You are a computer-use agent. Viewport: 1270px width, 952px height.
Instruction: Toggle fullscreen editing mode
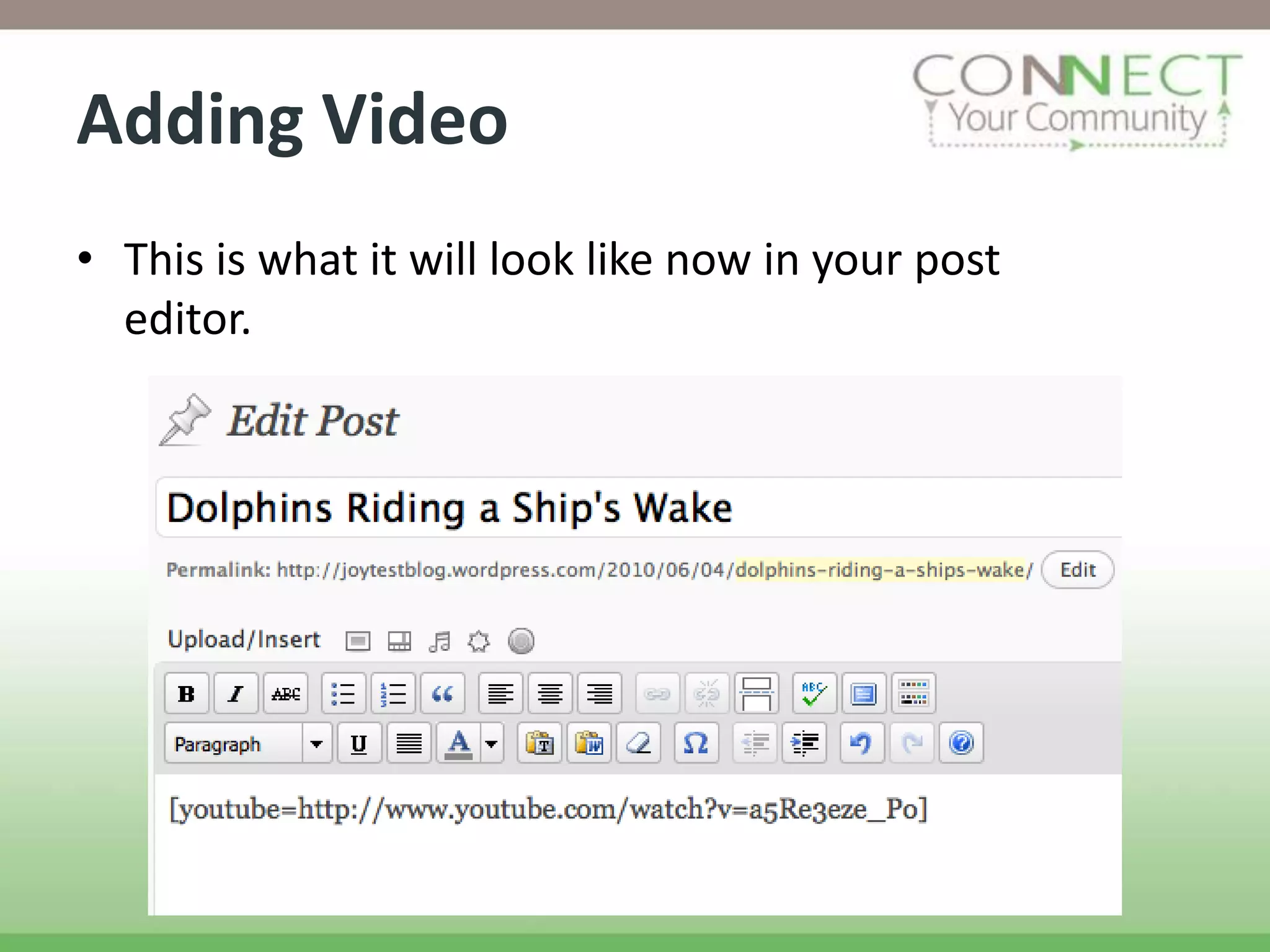click(864, 694)
